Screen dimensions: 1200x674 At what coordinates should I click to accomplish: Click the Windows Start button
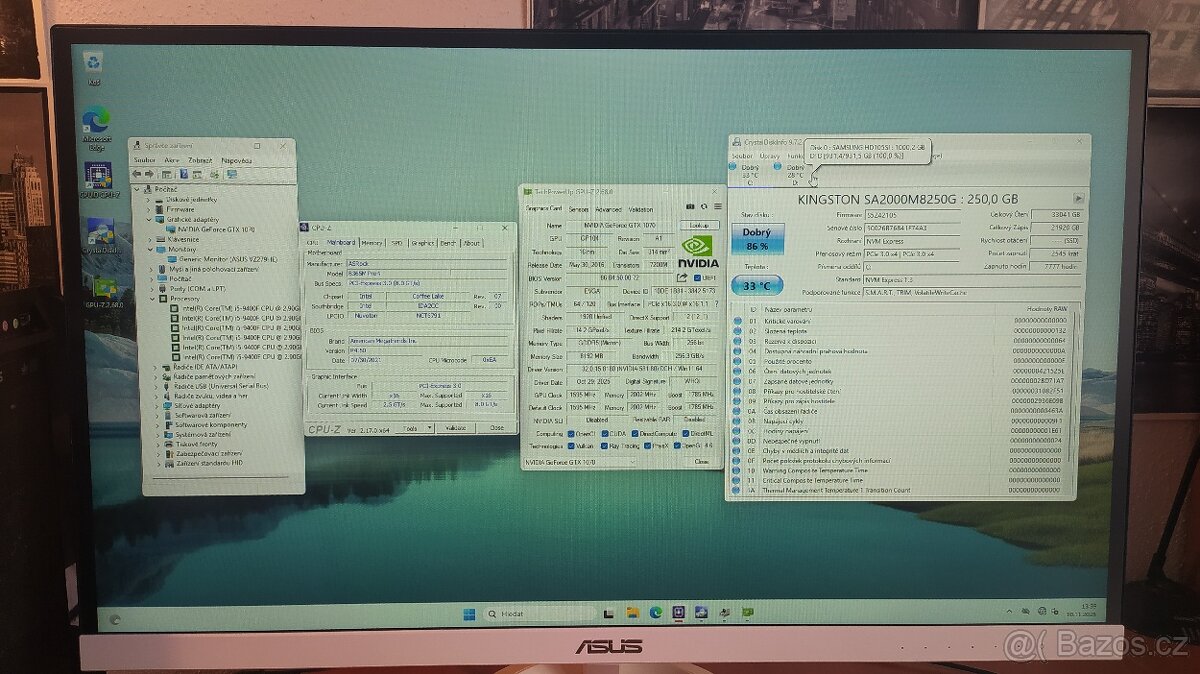[x=469, y=613]
